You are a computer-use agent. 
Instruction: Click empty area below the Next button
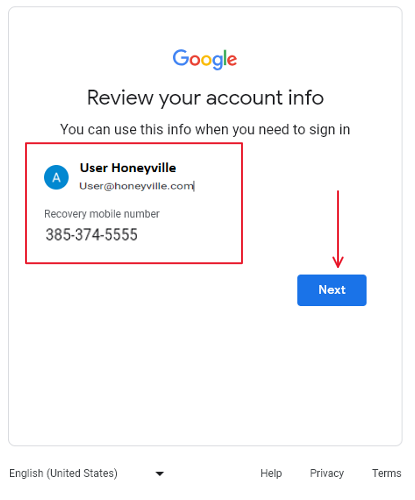coord(332,367)
